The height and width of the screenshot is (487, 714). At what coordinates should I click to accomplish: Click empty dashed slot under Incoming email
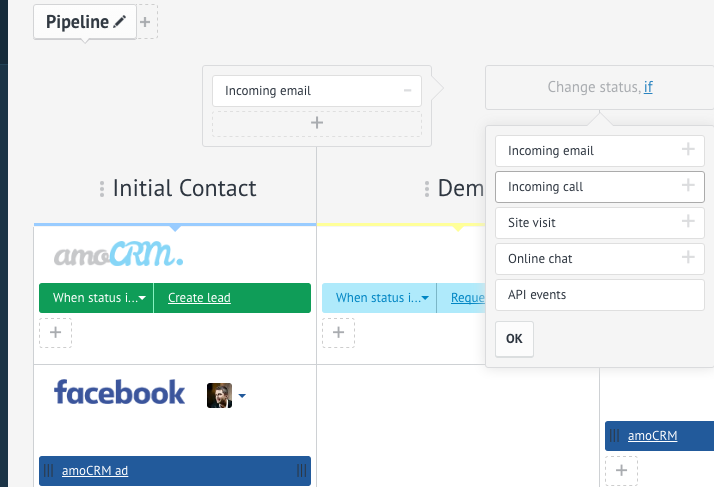point(317,123)
